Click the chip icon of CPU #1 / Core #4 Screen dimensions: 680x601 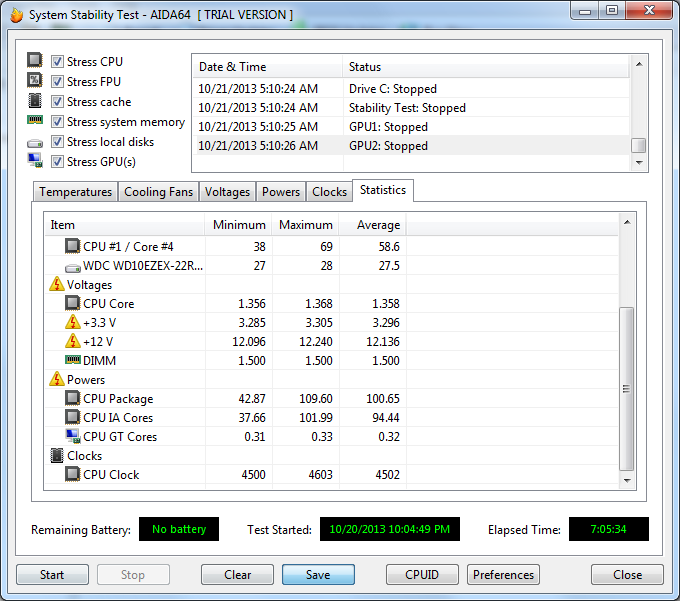[72, 246]
